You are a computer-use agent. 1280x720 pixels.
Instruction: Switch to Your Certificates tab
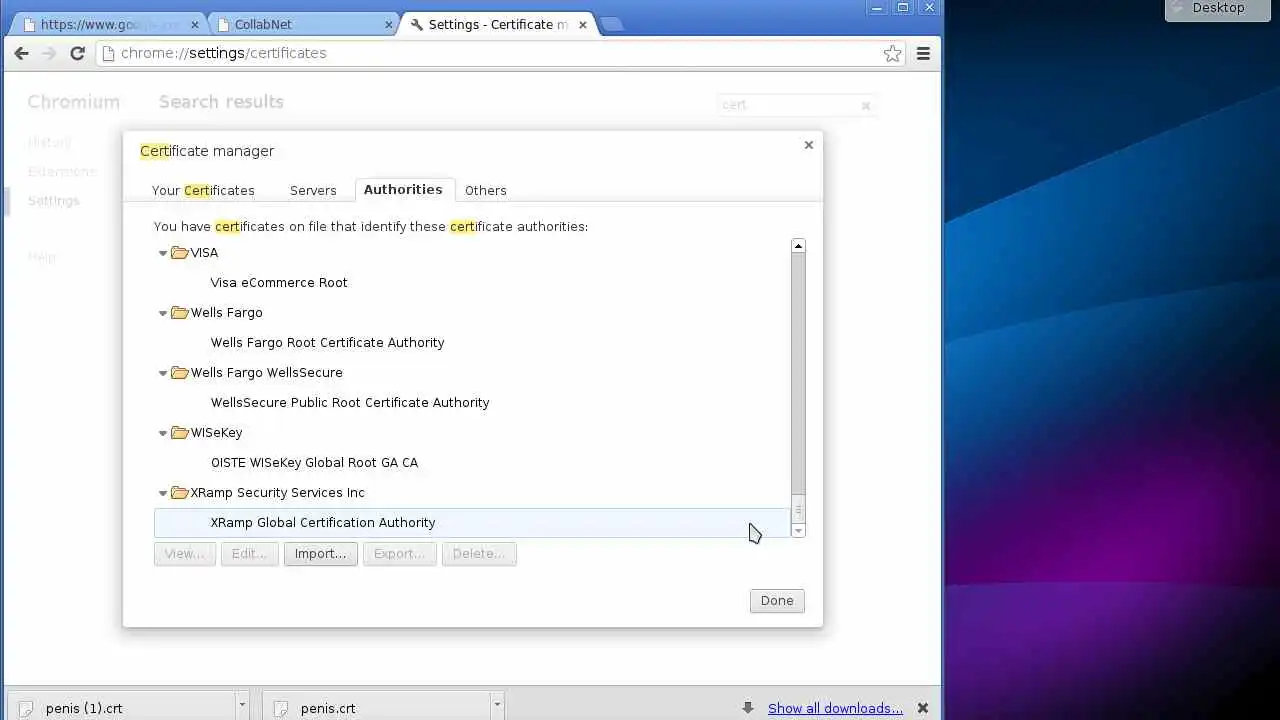coord(203,190)
